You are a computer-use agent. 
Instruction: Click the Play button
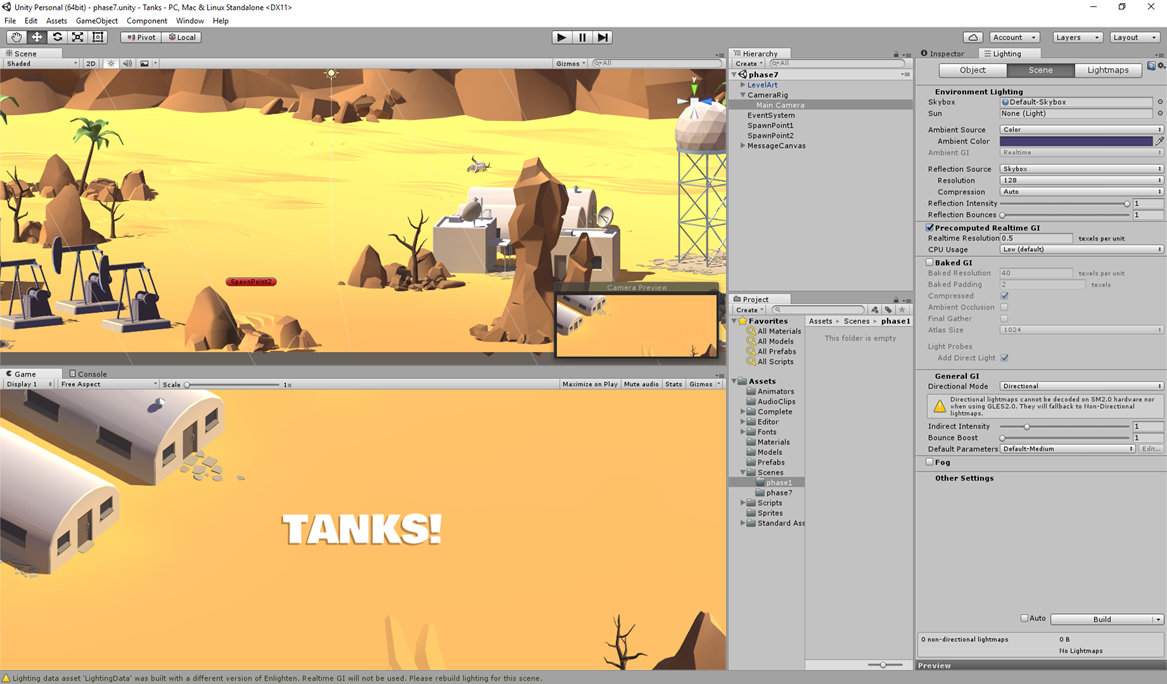[562, 37]
